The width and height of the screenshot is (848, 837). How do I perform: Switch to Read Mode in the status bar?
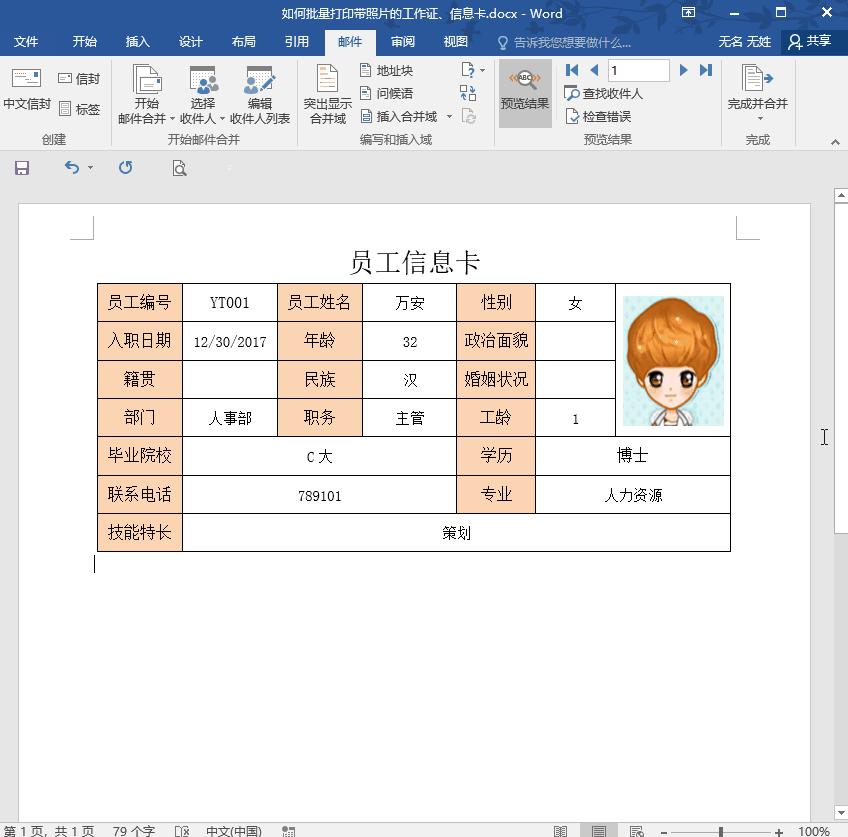(561, 831)
